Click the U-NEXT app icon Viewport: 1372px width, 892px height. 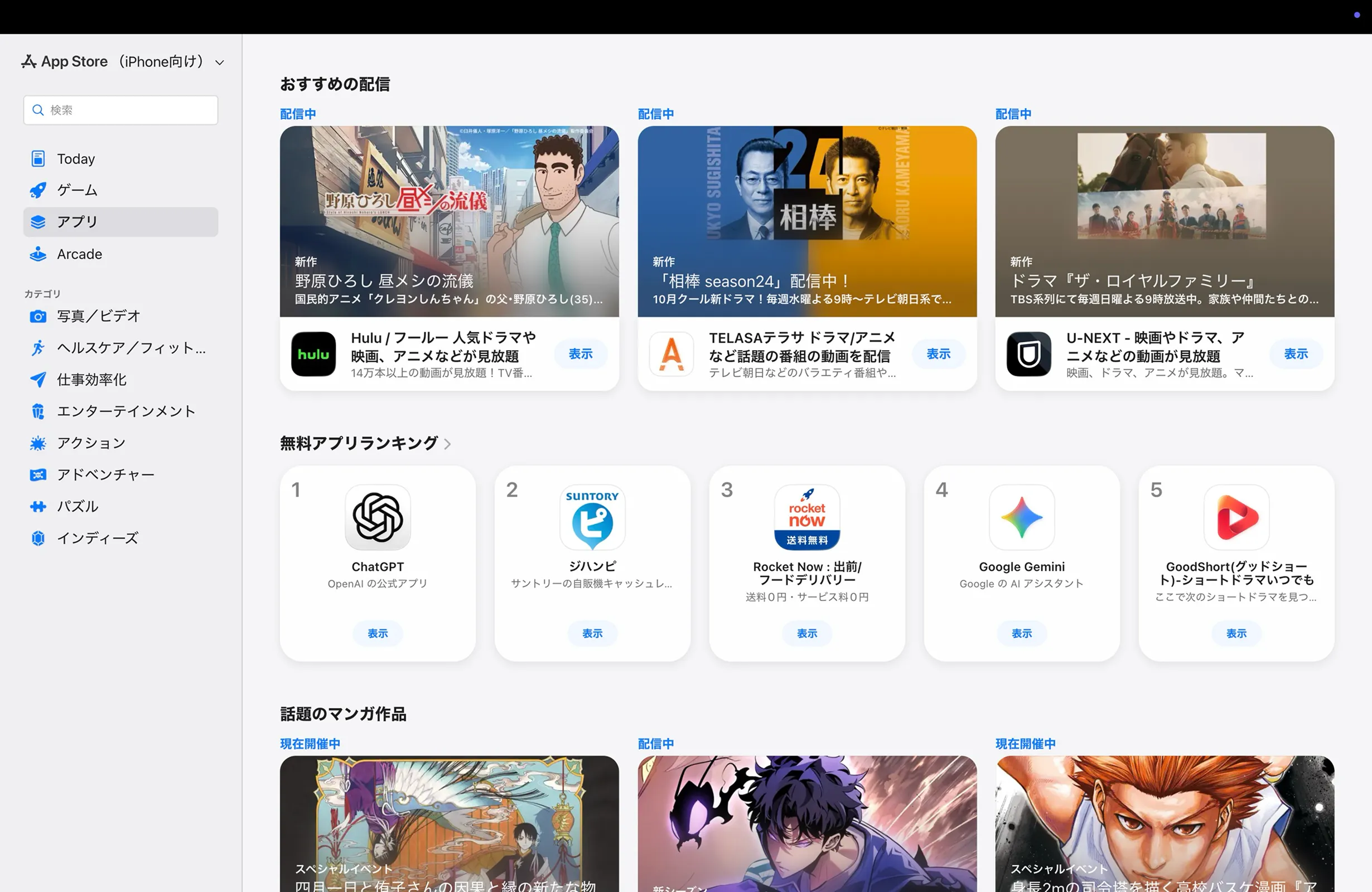[x=1028, y=354]
